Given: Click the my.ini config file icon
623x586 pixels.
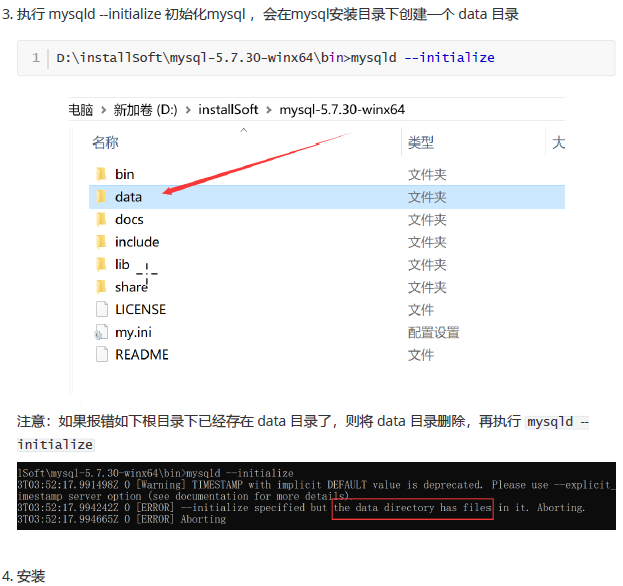Looking at the screenshot, I should pos(101,332).
